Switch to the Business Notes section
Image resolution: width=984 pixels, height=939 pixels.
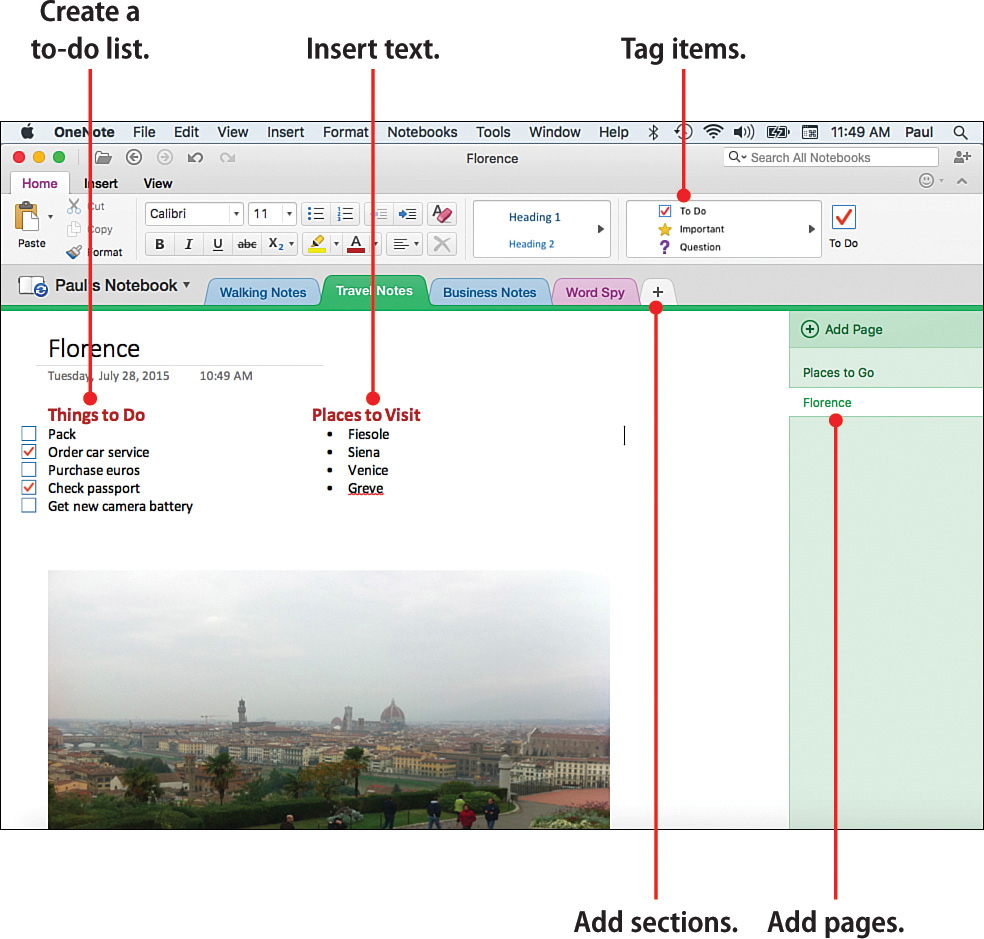tap(489, 292)
